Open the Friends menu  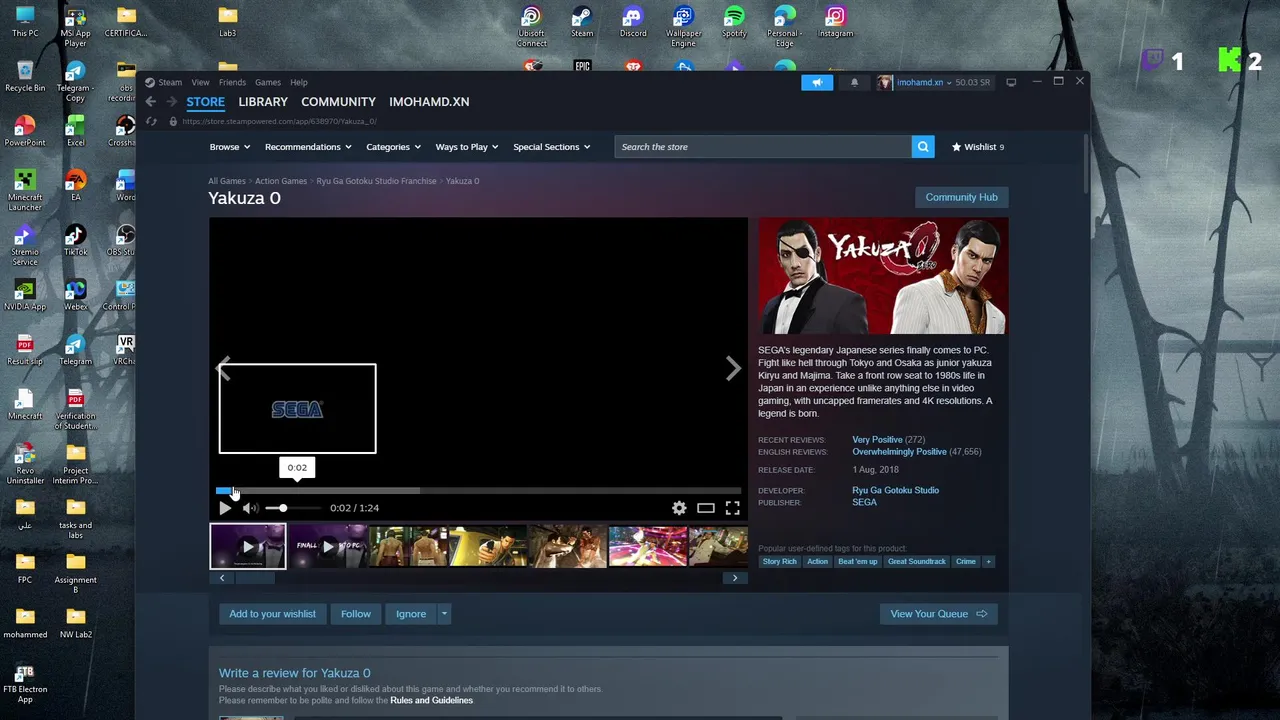[x=232, y=82]
